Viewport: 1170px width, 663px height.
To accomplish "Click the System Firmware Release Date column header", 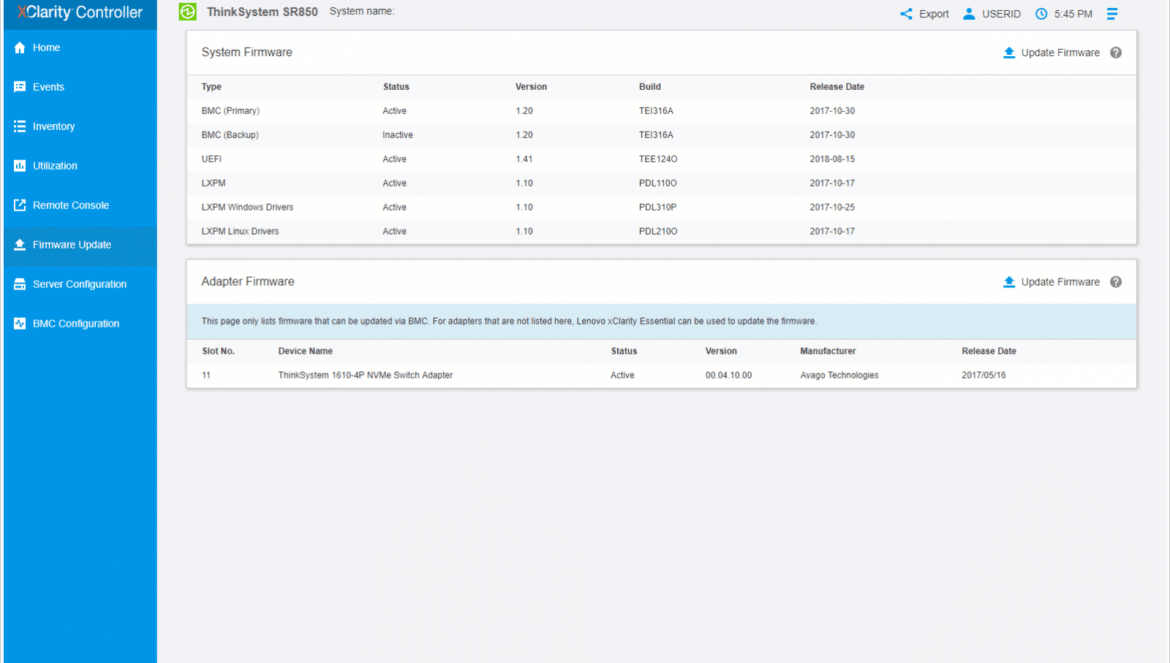I will pyautogui.click(x=836, y=87).
